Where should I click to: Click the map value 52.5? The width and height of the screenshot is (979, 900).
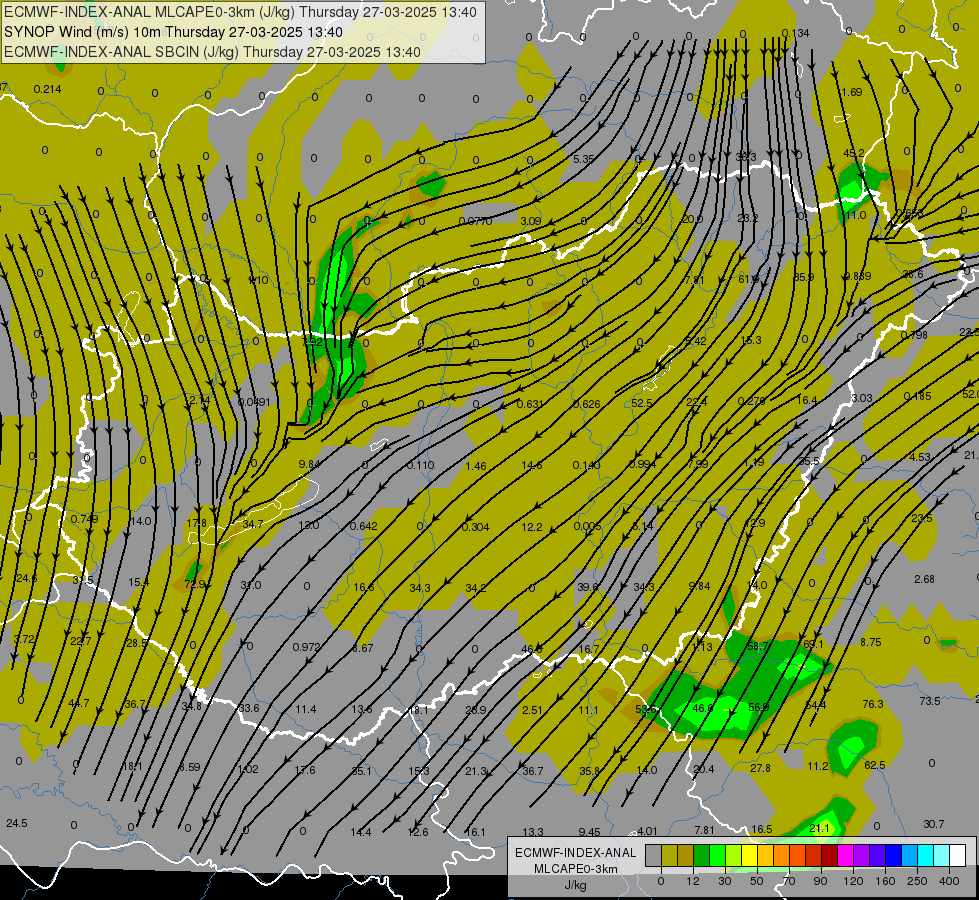pyautogui.click(x=642, y=403)
